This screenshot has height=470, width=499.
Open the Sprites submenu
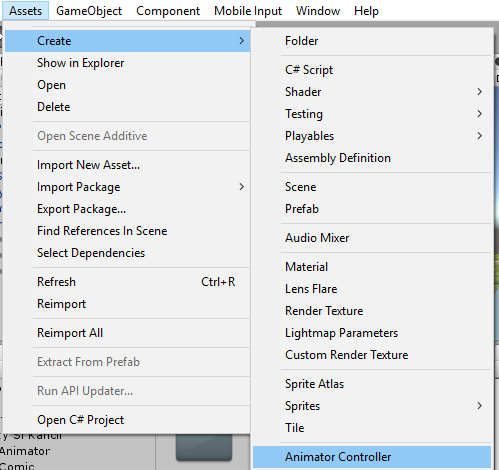[372, 406]
